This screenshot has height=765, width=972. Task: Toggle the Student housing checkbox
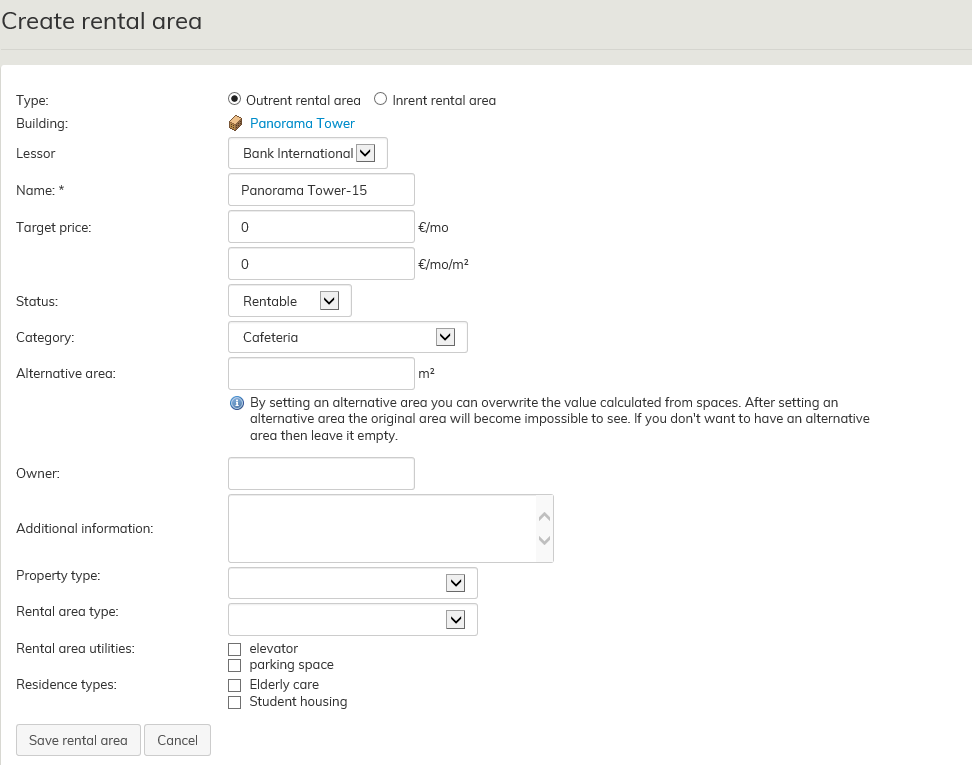[x=235, y=702]
